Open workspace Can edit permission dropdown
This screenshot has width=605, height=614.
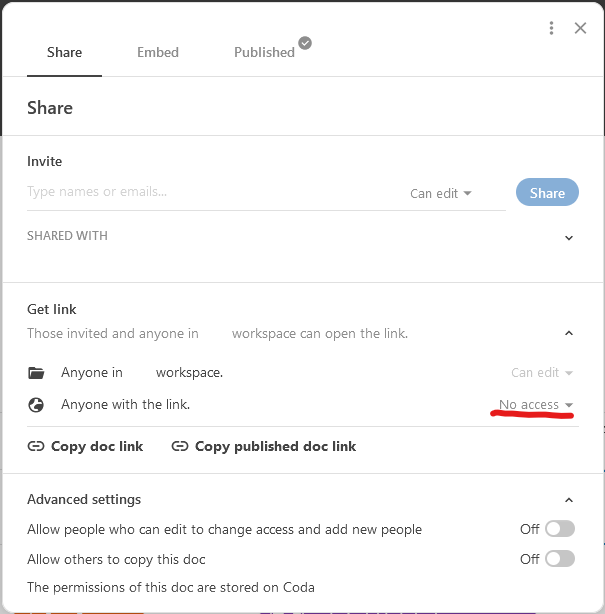point(542,373)
